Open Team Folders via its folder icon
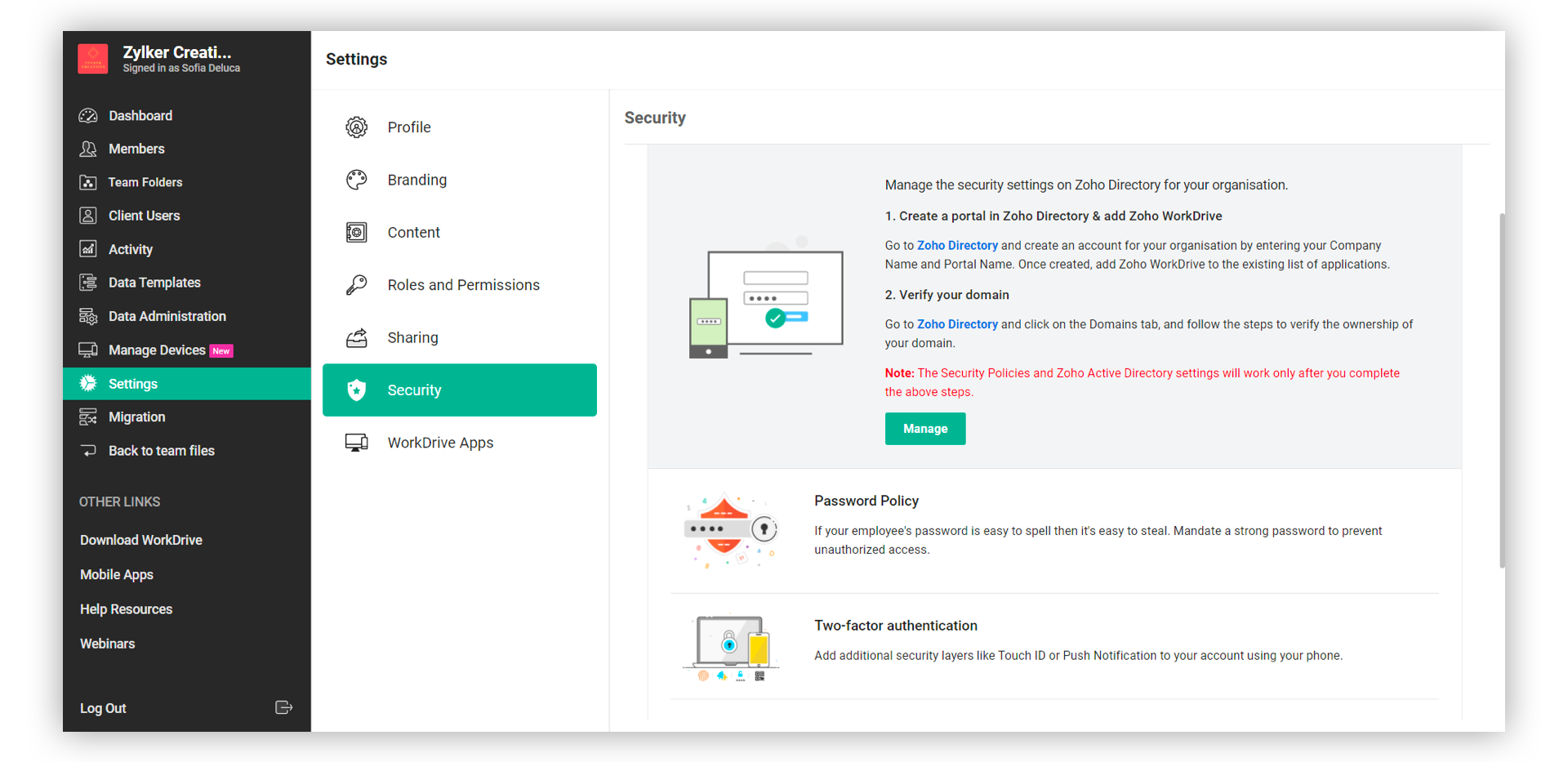The image size is (1568, 762). (88, 183)
